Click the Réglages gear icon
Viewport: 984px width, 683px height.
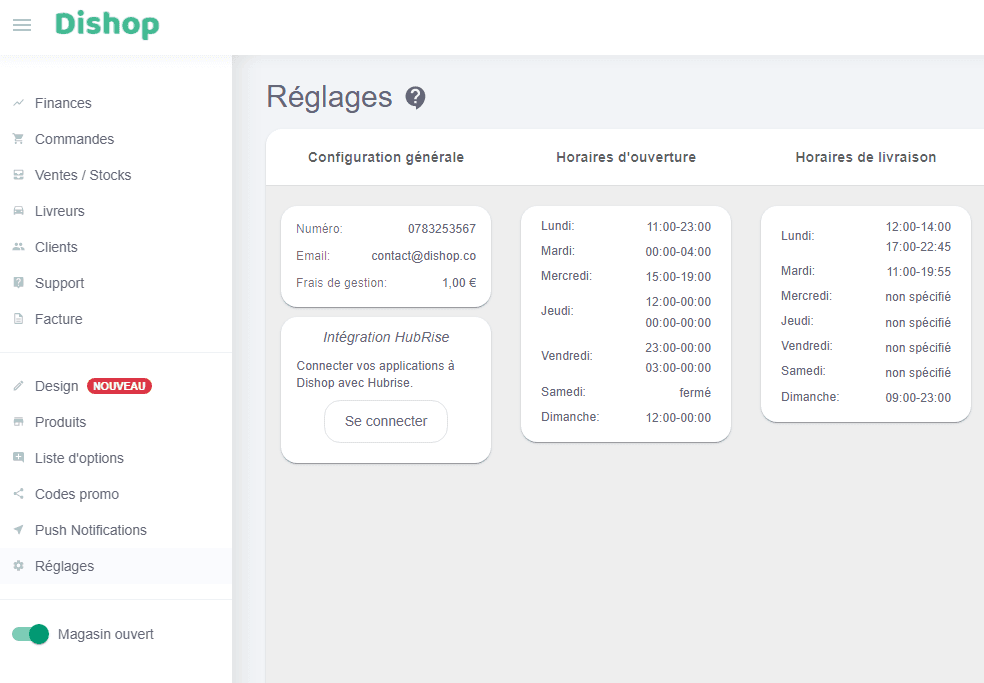coord(19,566)
